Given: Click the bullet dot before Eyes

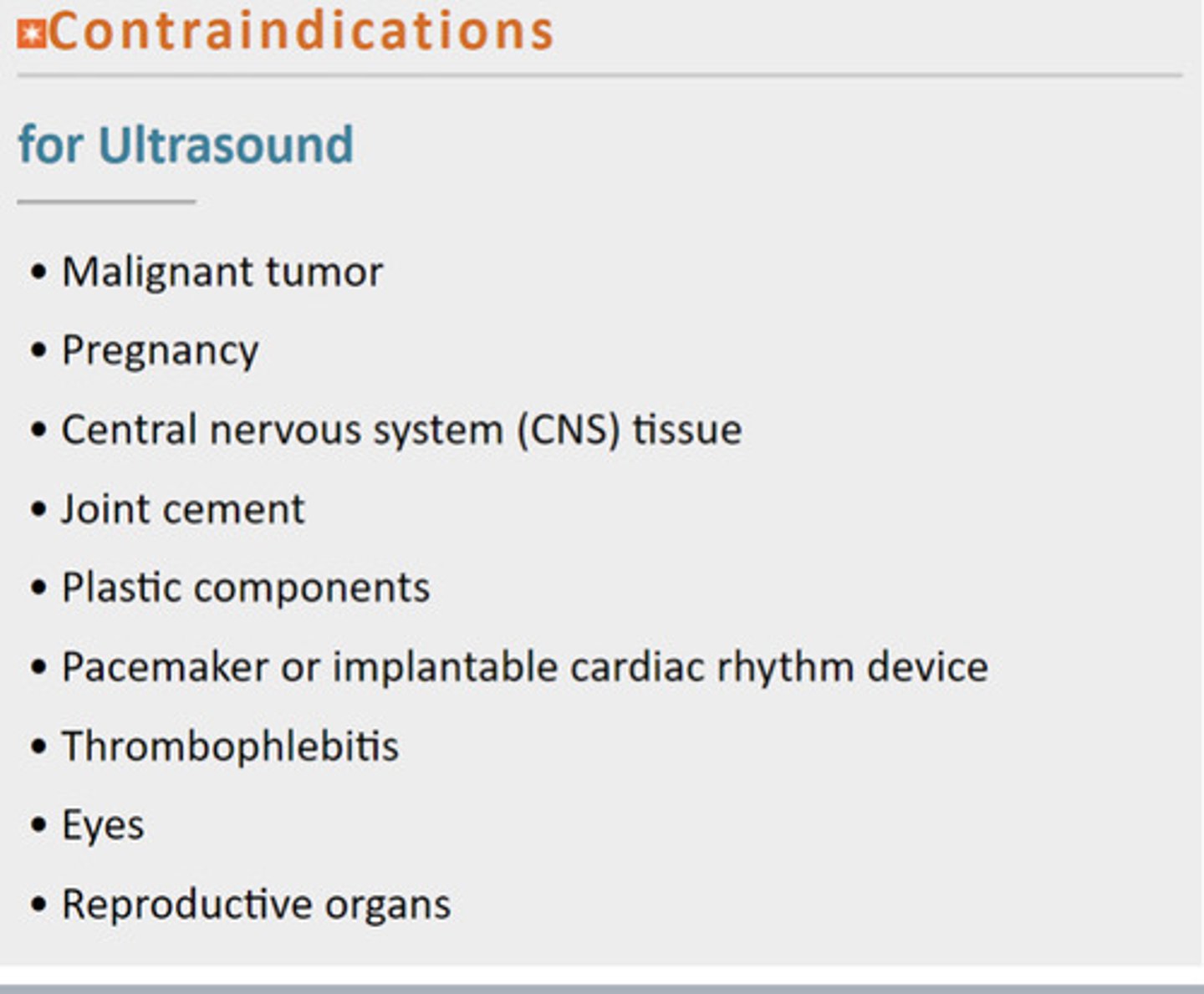Looking at the screenshot, I should (x=38, y=825).
